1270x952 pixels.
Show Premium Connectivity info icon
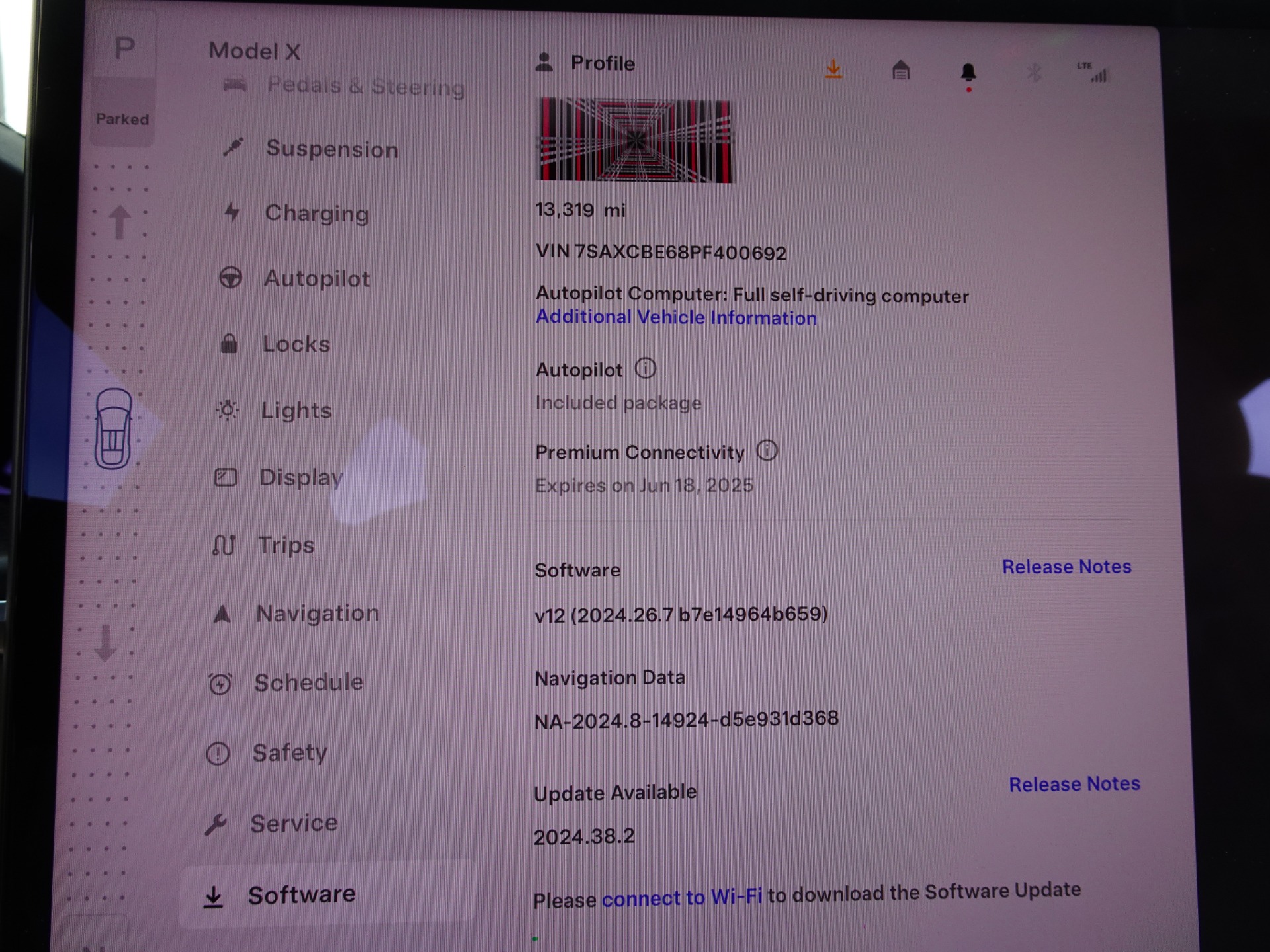pos(767,451)
